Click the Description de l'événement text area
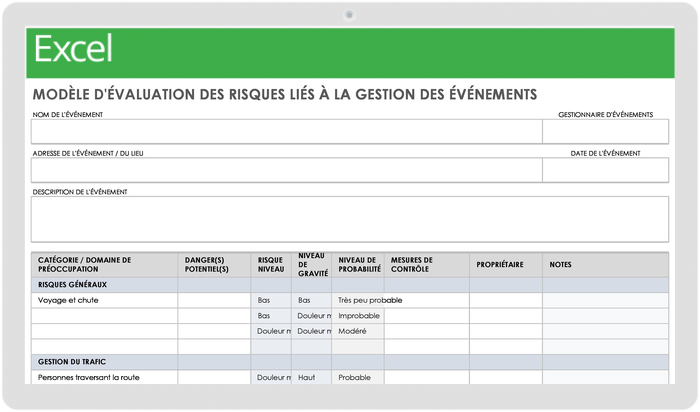Screen dimensions: 700x412 point(350,219)
